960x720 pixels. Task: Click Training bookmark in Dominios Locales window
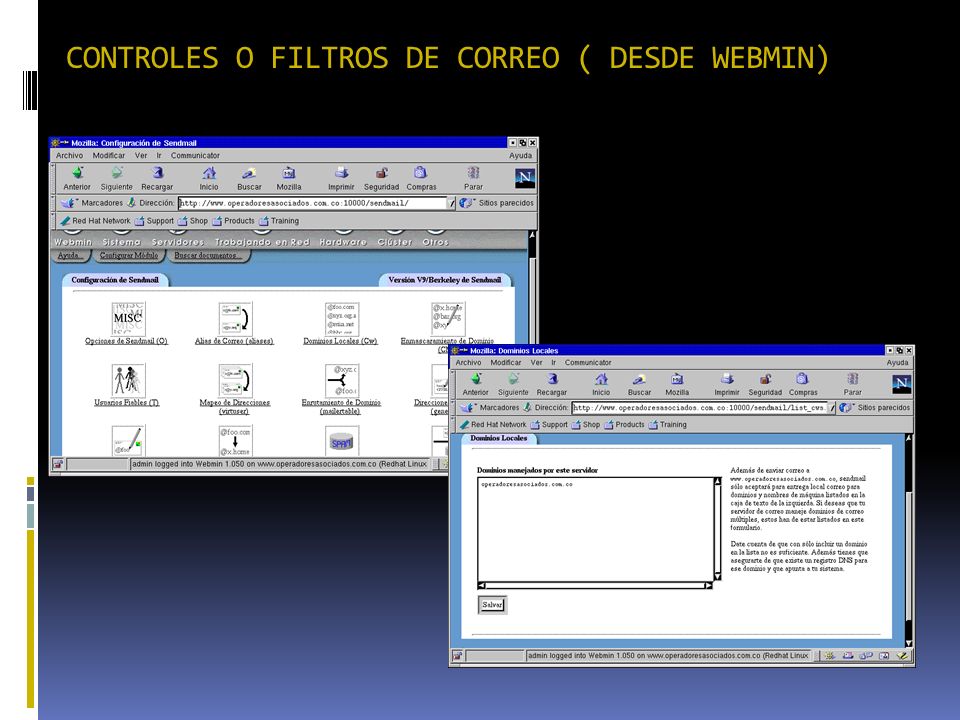[667, 424]
